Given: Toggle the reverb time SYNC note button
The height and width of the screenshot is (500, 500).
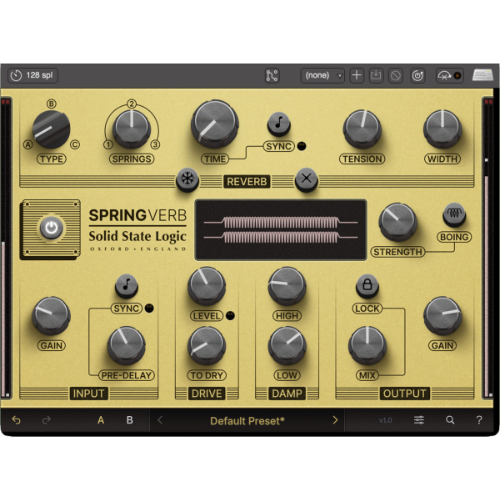Looking at the screenshot, I should 279,124.
